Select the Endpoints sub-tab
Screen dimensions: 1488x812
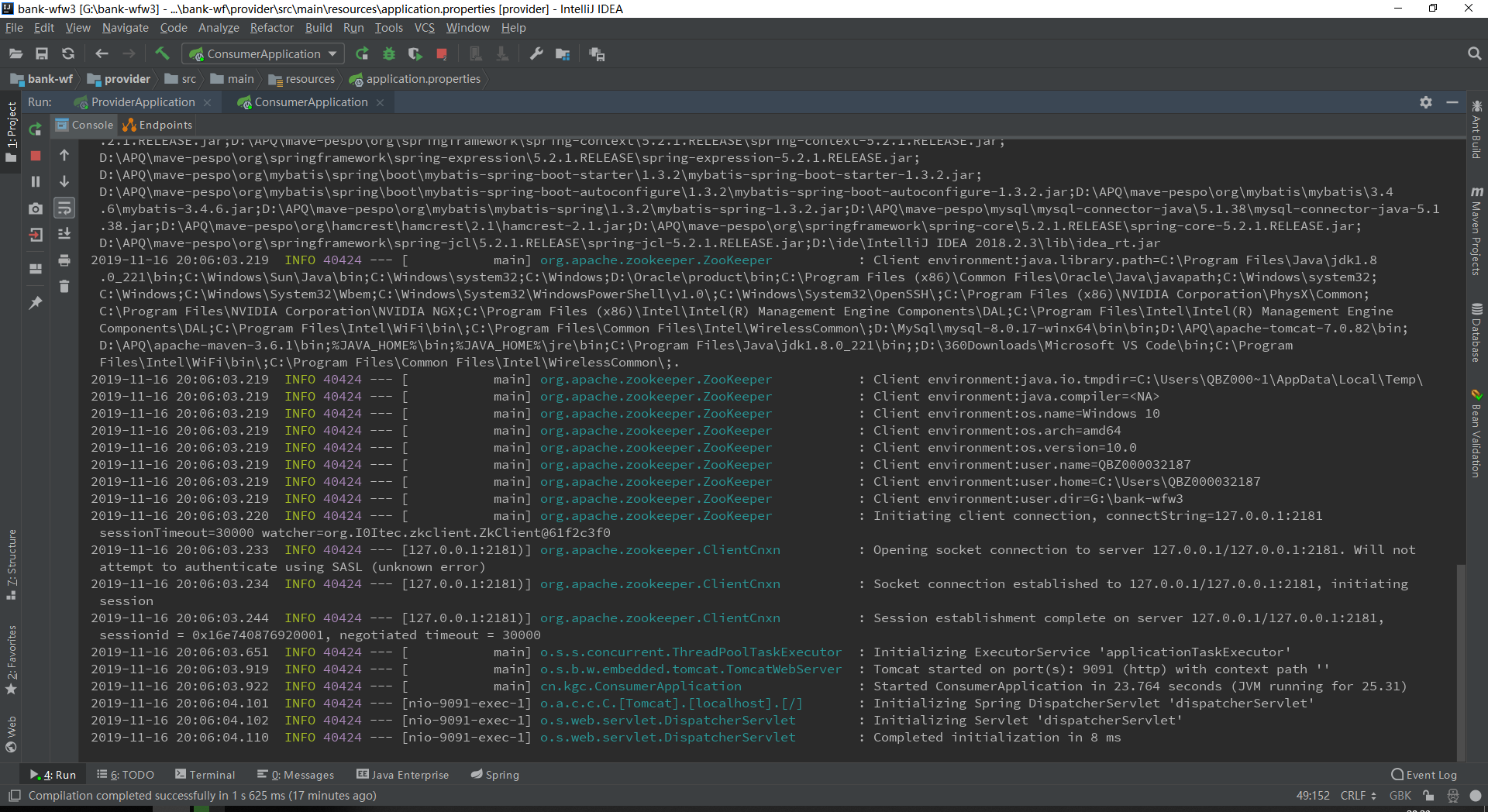click(x=157, y=125)
